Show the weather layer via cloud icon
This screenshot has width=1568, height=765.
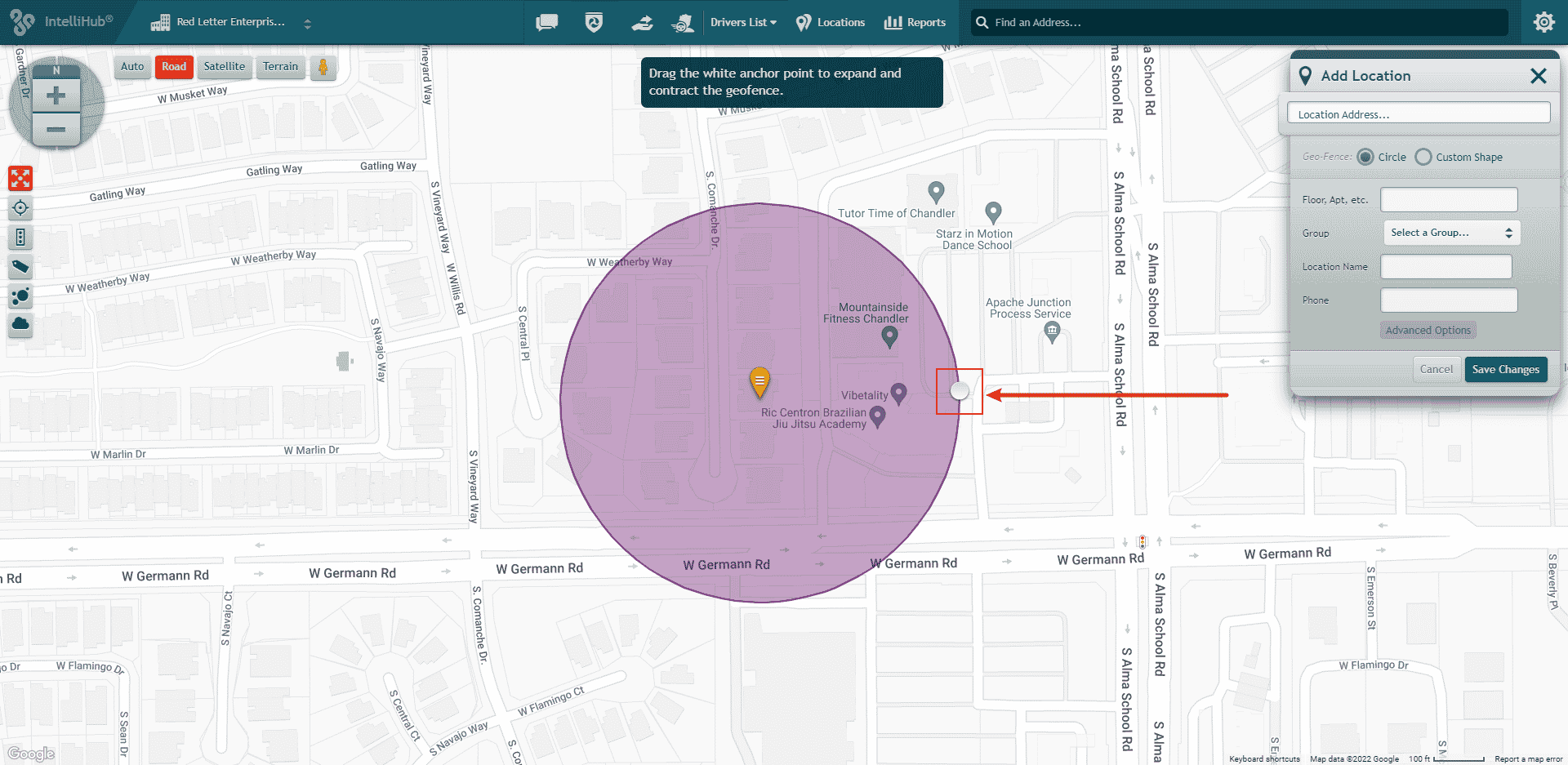(x=20, y=326)
